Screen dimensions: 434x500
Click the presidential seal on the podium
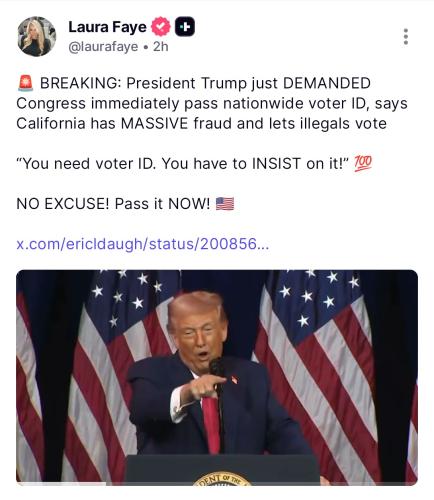tap(222, 479)
